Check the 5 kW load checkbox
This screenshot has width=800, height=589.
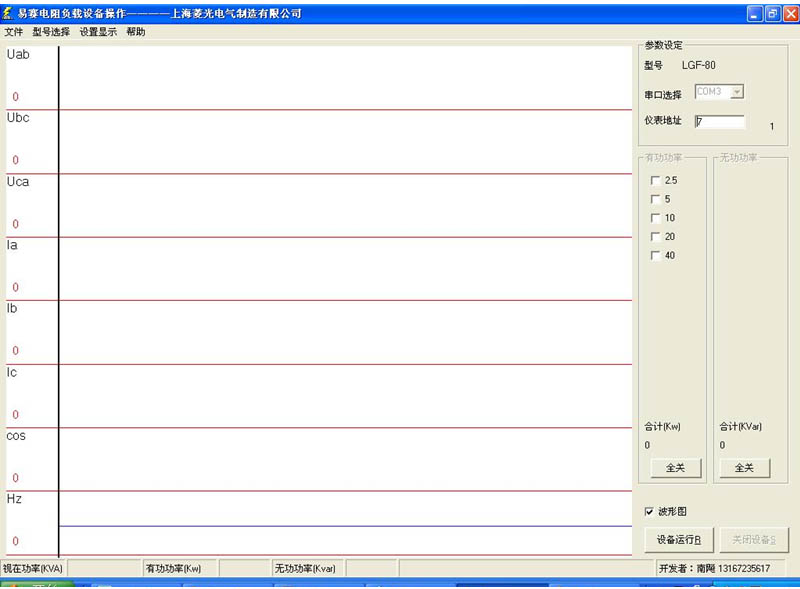[x=656, y=199]
